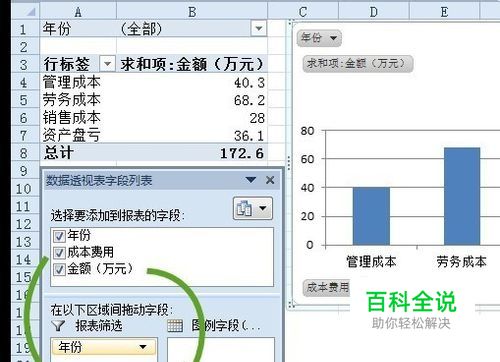Click the 销售成本 row label cell
Screen dimensions: 500x362
click(78, 118)
